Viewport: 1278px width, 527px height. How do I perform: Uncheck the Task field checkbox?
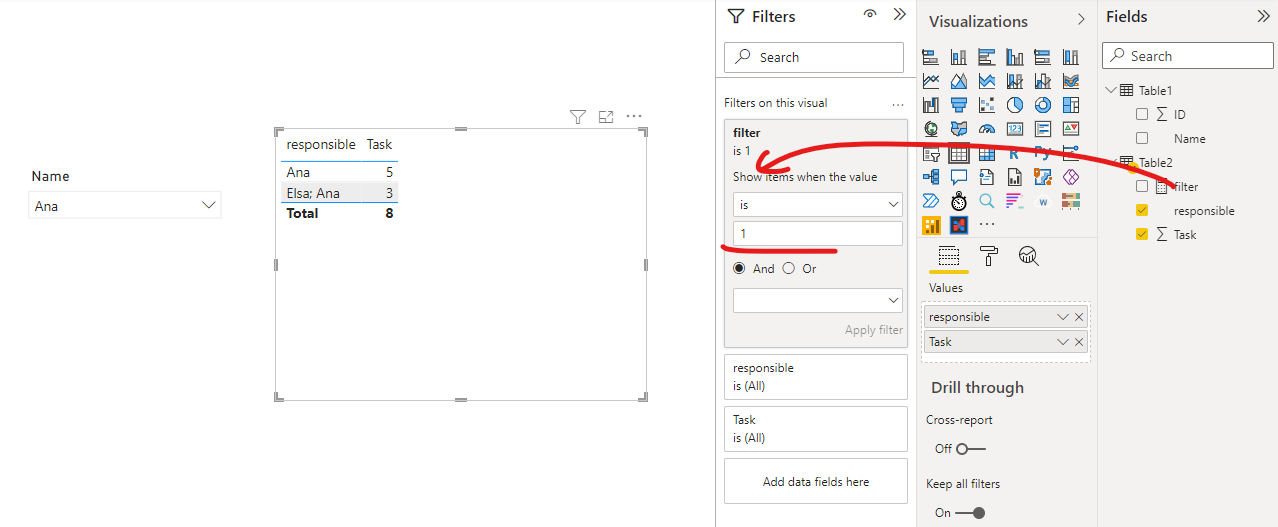(1142, 235)
